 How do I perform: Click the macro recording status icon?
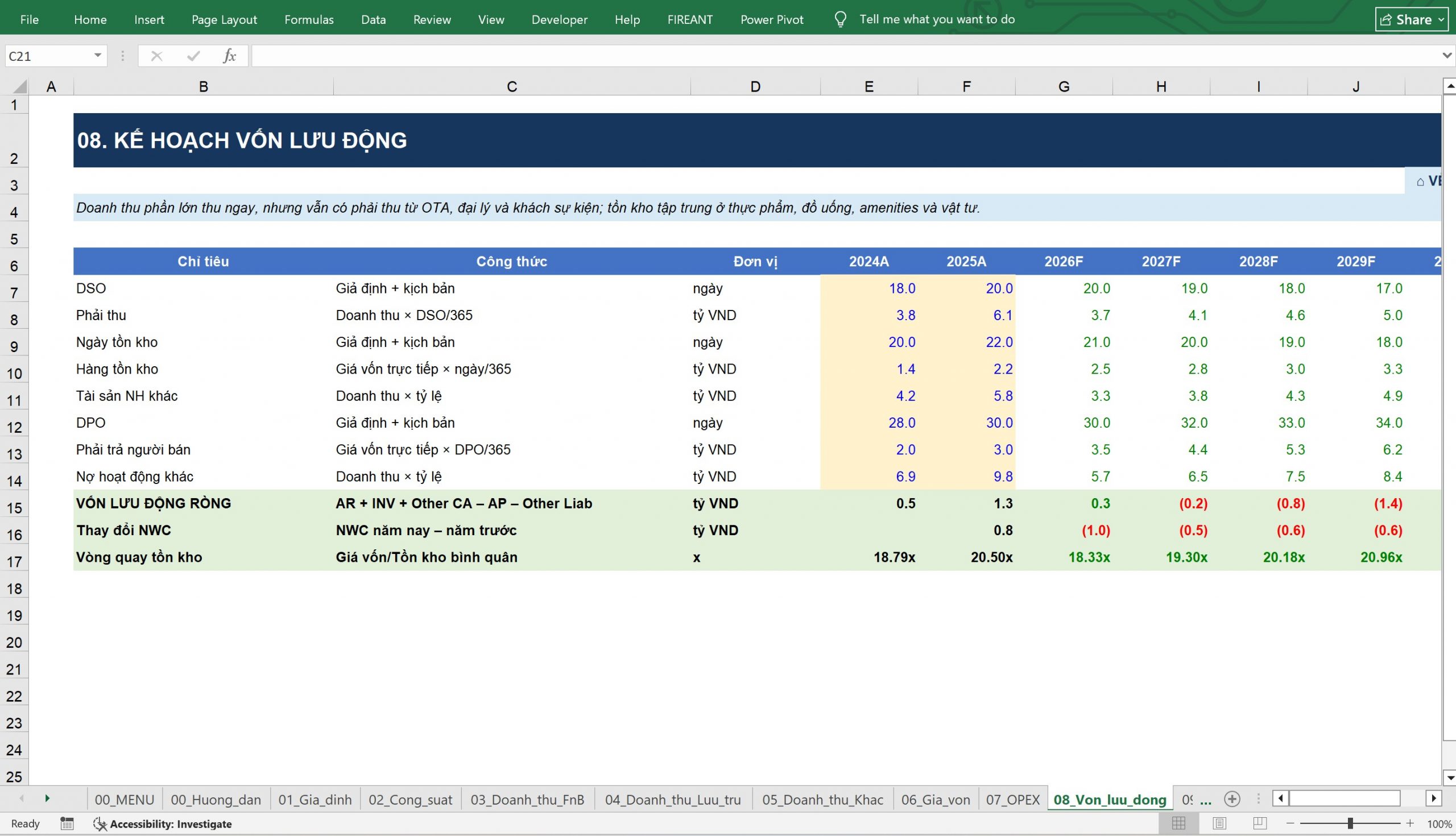tap(67, 823)
